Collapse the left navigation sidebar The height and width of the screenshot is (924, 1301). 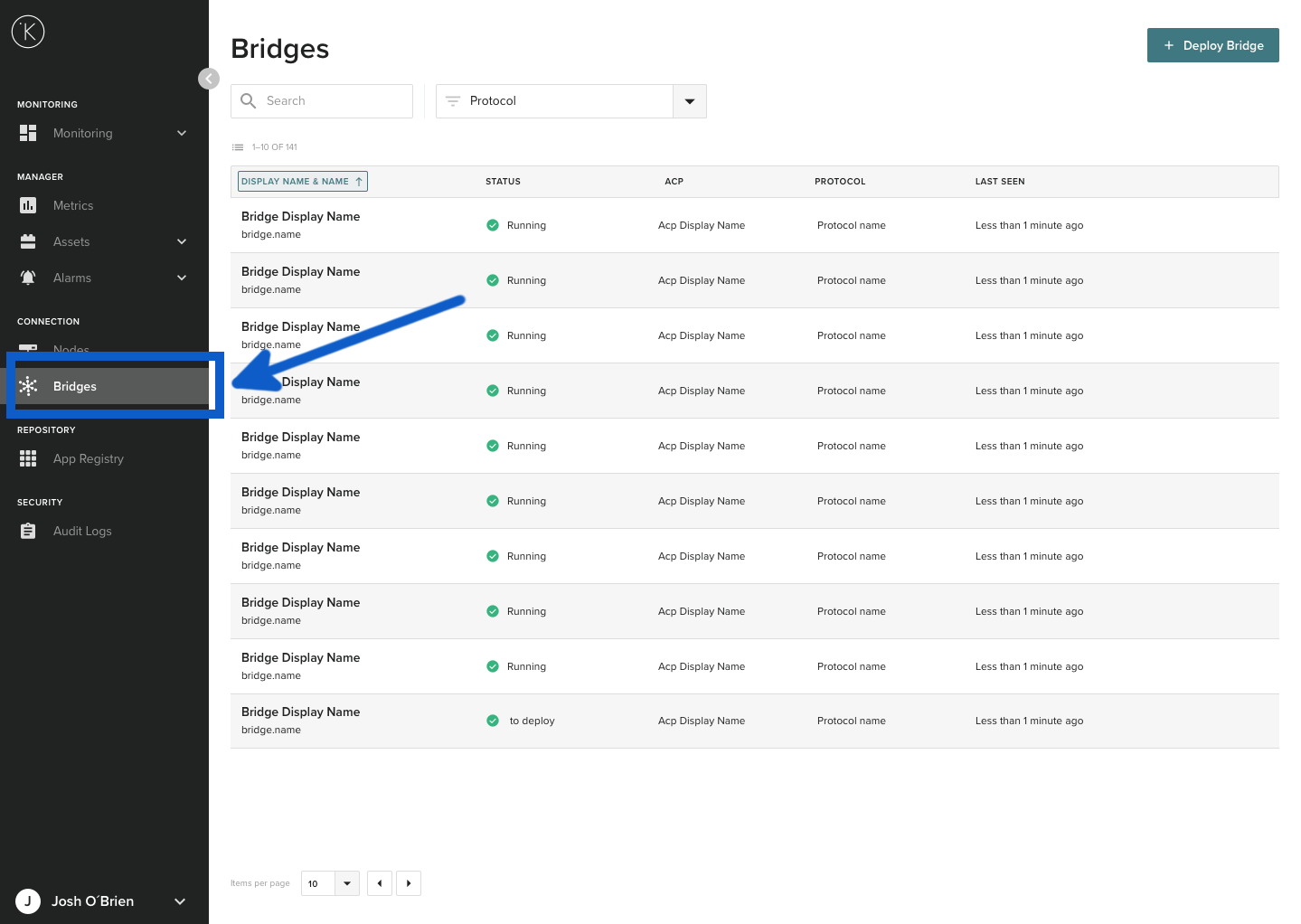[x=209, y=79]
